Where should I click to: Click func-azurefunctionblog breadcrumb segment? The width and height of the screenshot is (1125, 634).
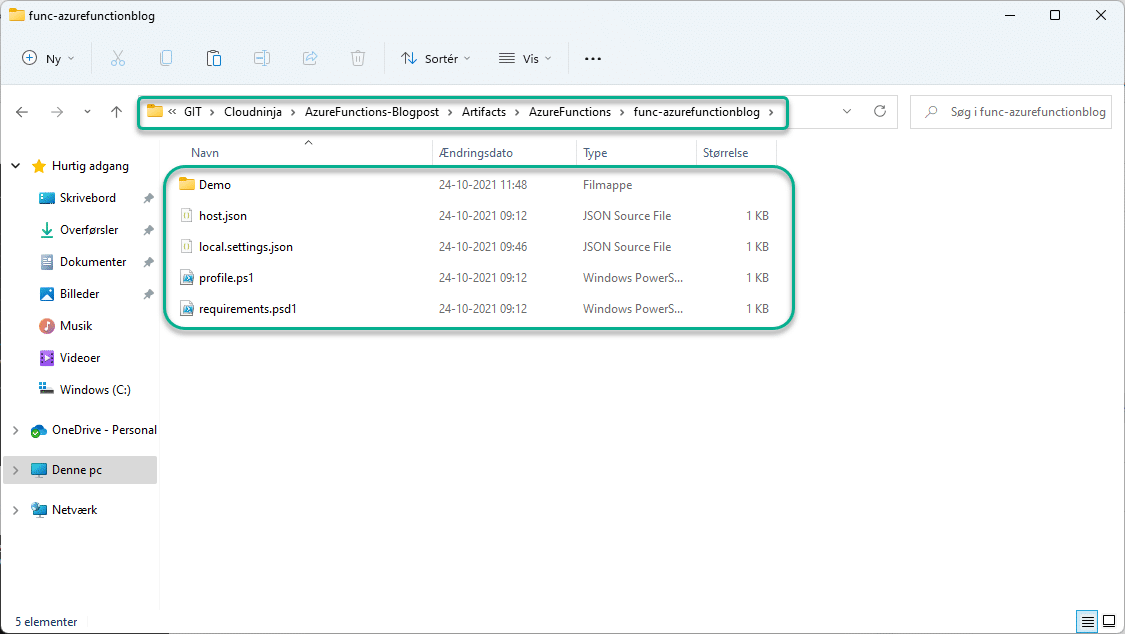696,112
